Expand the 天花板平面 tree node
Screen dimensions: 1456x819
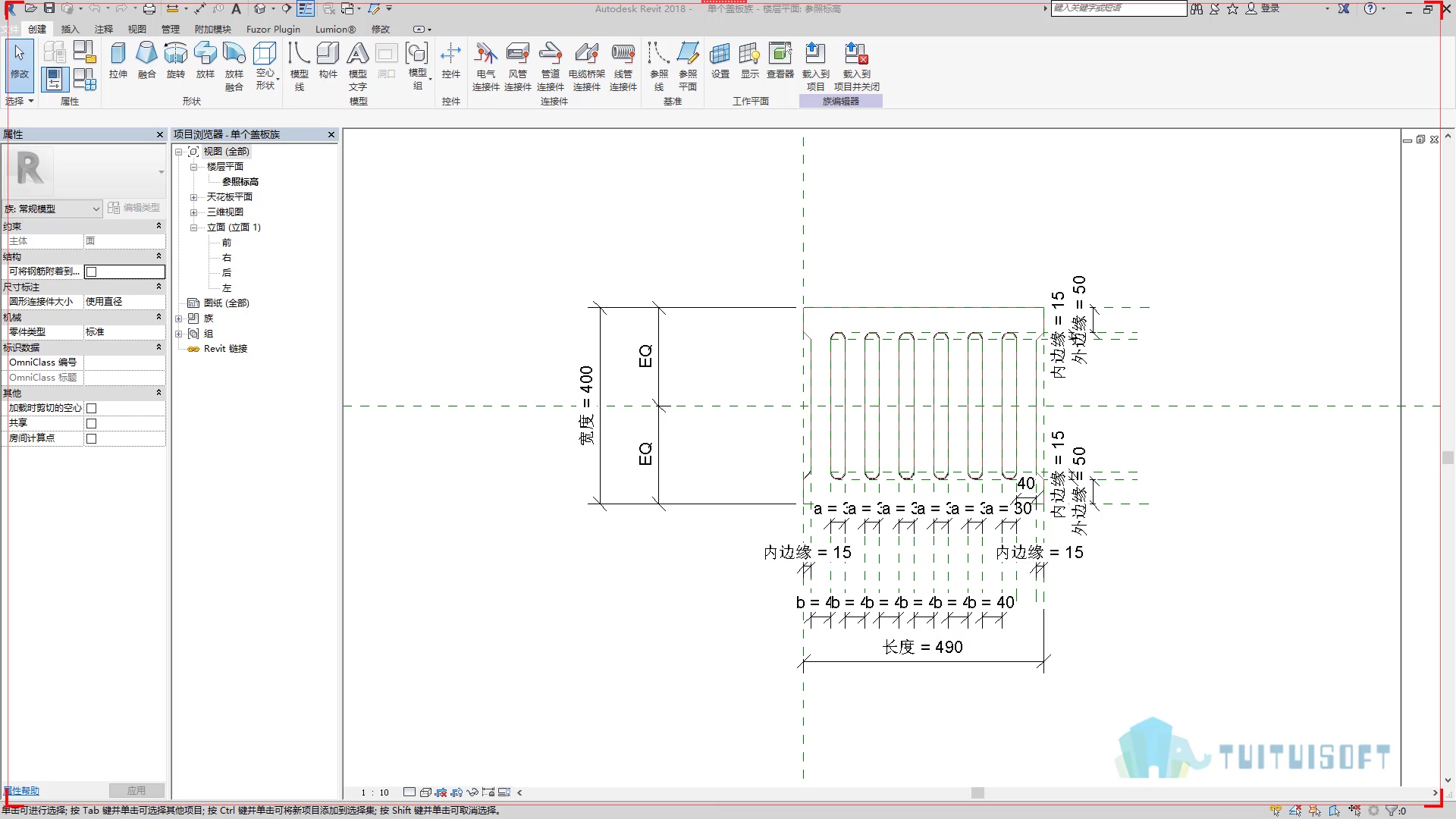click(193, 197)
